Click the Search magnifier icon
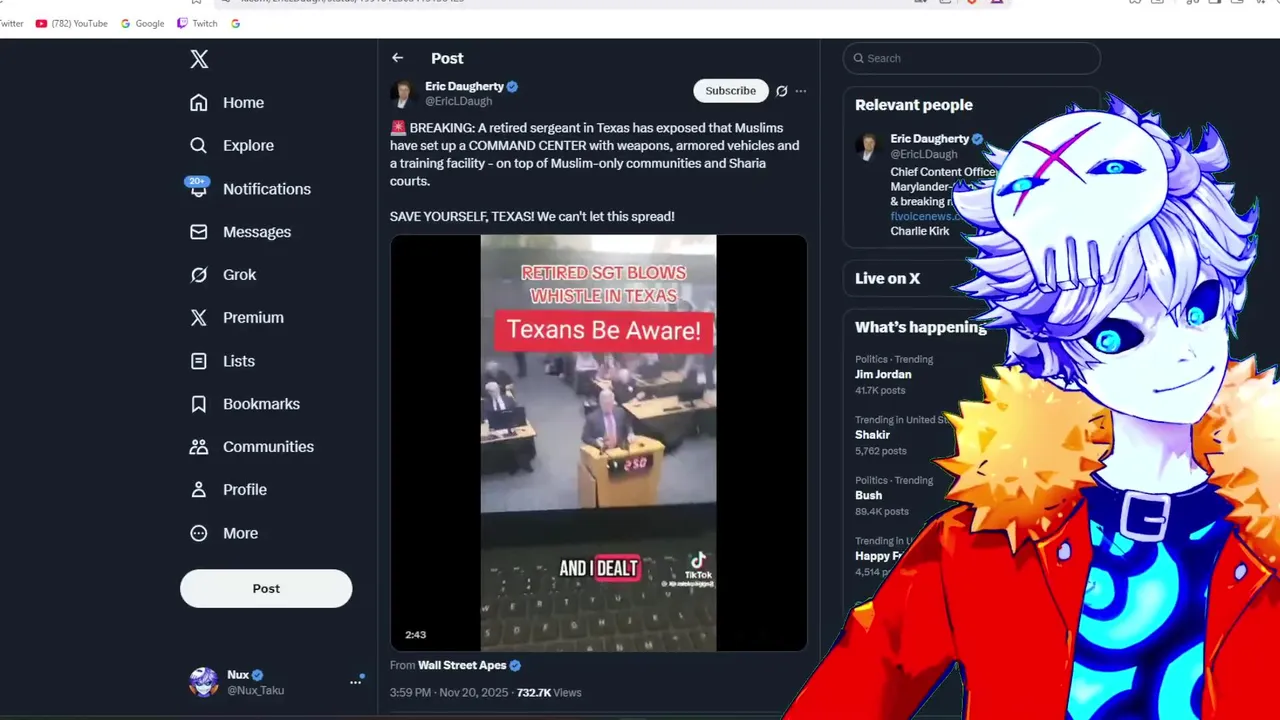Viewport: 1280px width, 720px height. point(859,58)
